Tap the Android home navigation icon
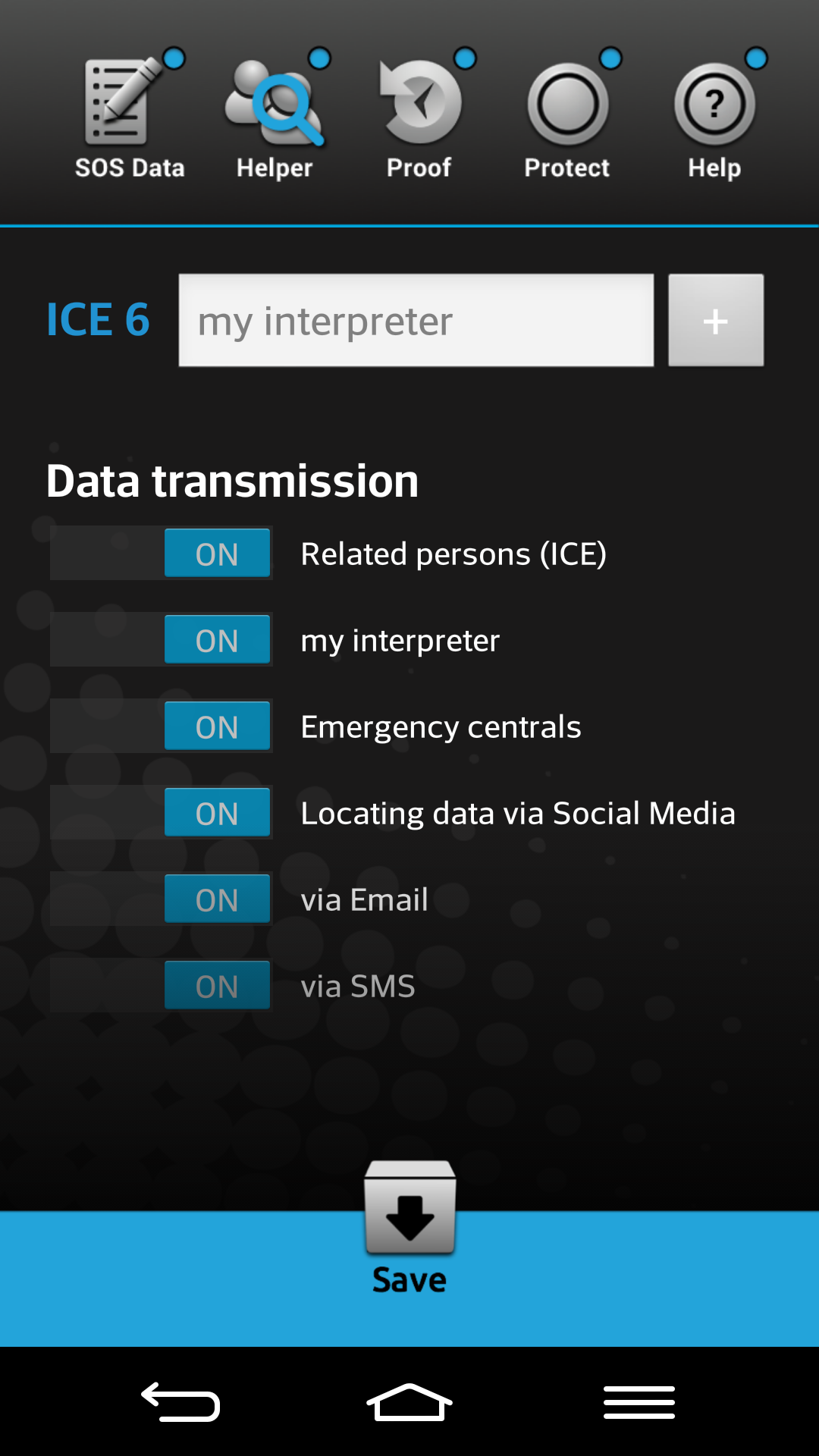This screenshot has height=1456, width=819. [x=409, y=1402]
